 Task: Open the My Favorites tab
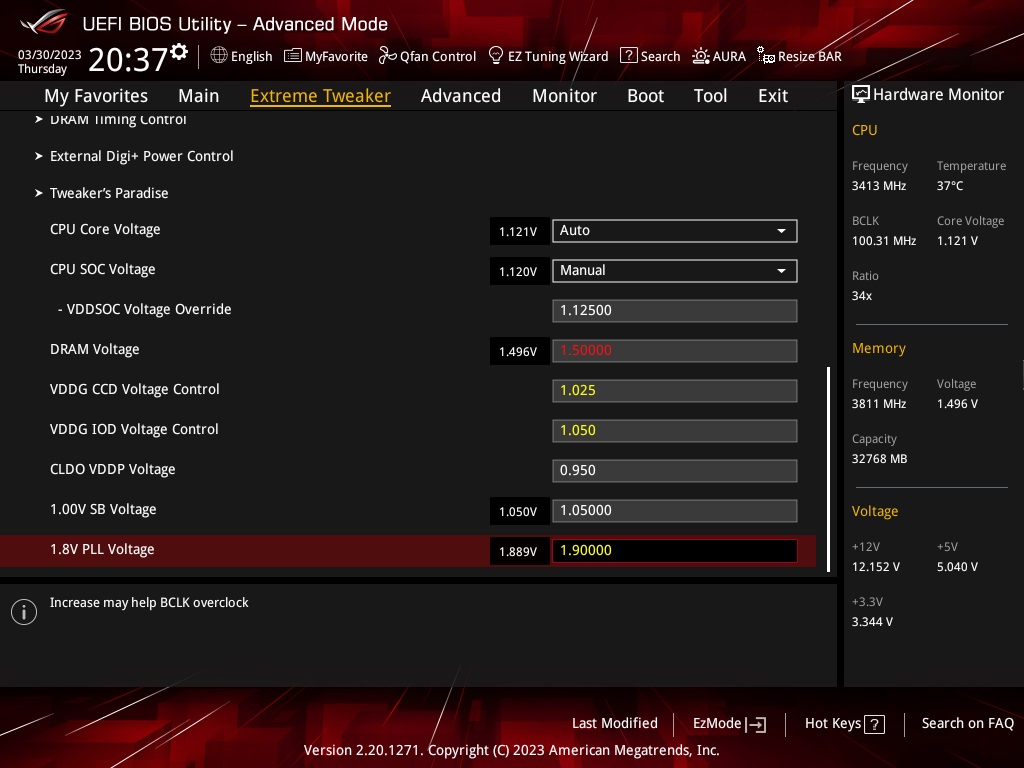pos(96,95)
